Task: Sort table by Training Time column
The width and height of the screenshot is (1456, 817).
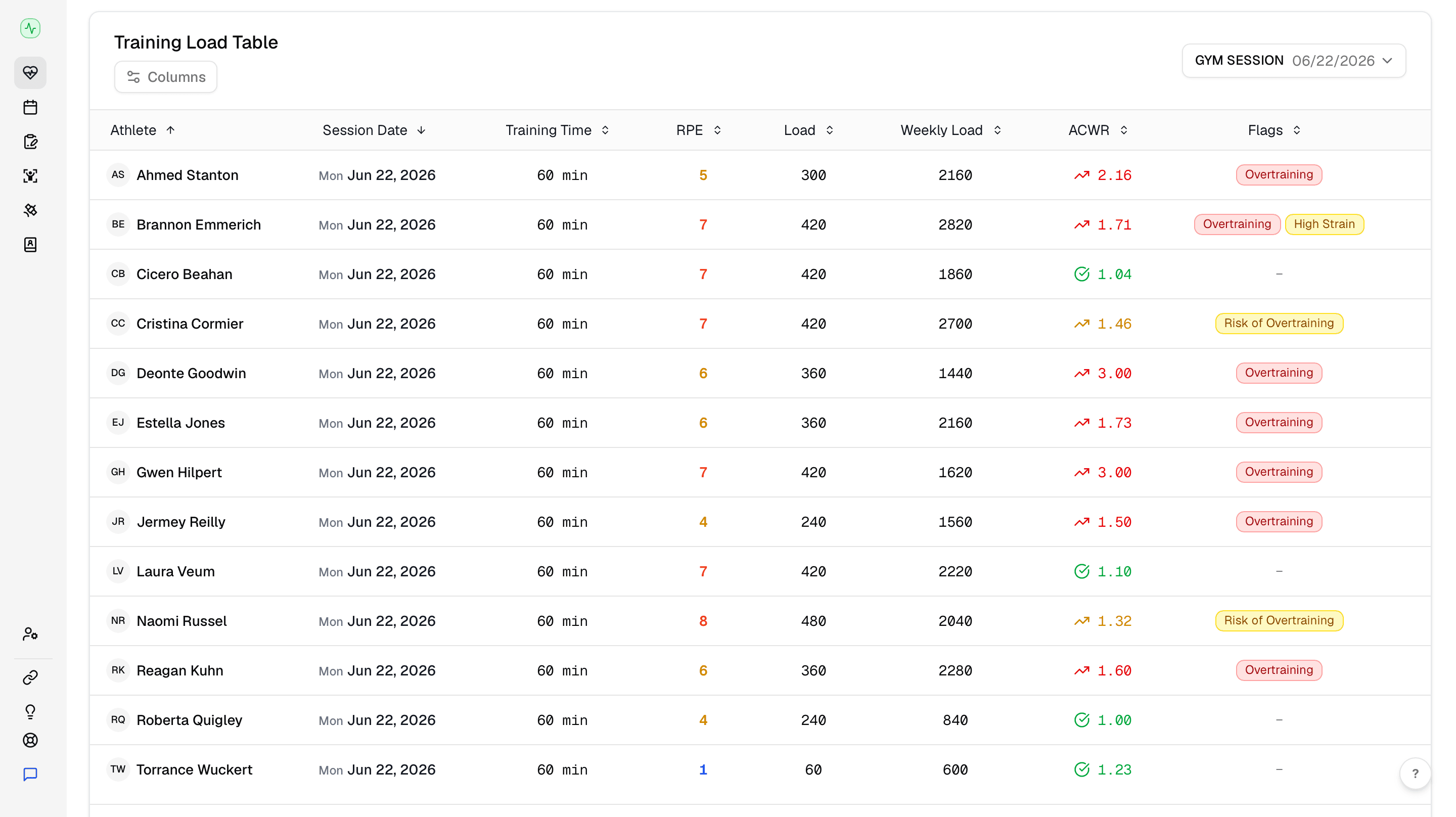Action: [557, 130]
